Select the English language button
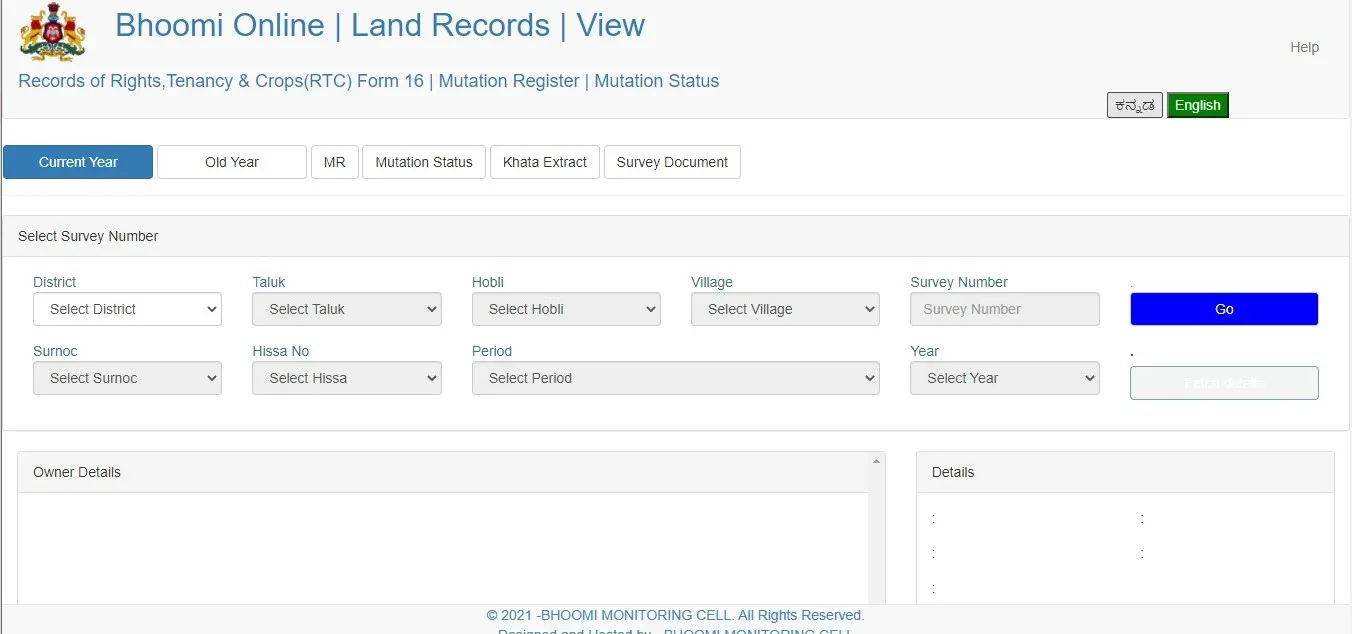Viewport: 1352px width, 634px height. coord(1198,105)
